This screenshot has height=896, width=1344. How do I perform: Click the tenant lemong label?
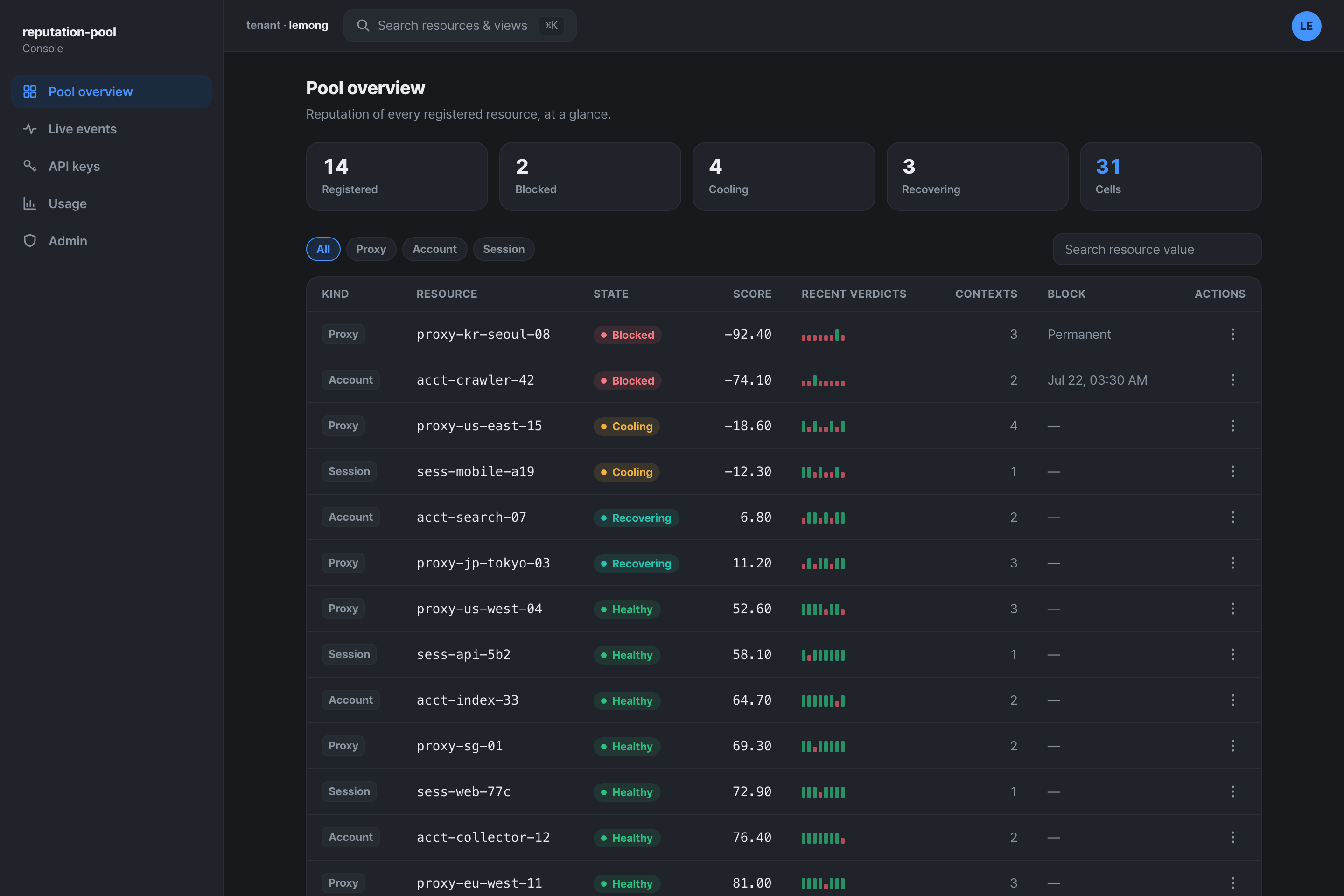pyautogui.click(x=287, y=25)
